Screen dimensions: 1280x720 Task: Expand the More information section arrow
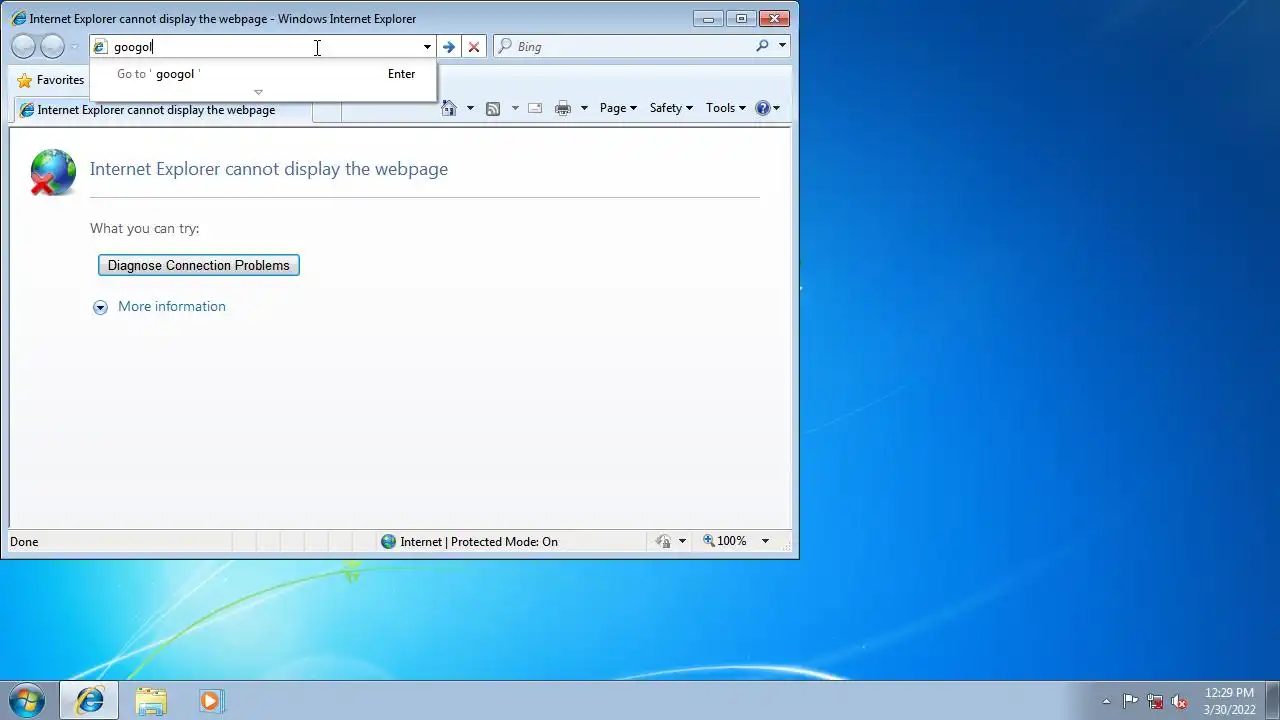[x=100, y=307]
